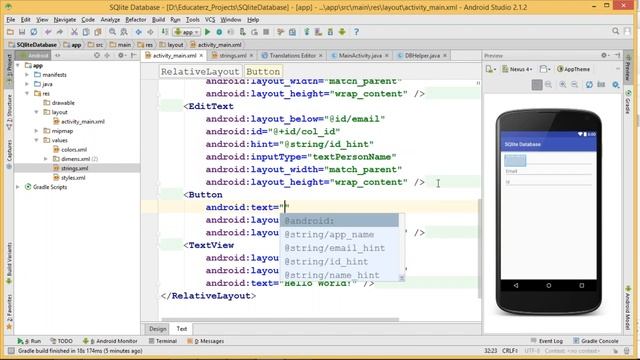Open the File menu

(x=11, y=20)
